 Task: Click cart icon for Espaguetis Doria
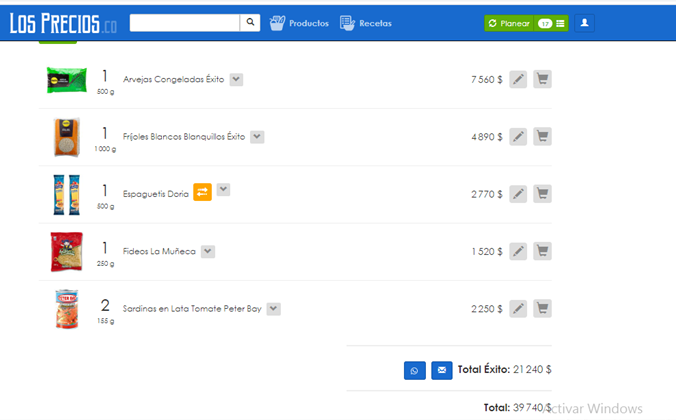point(542,194)
